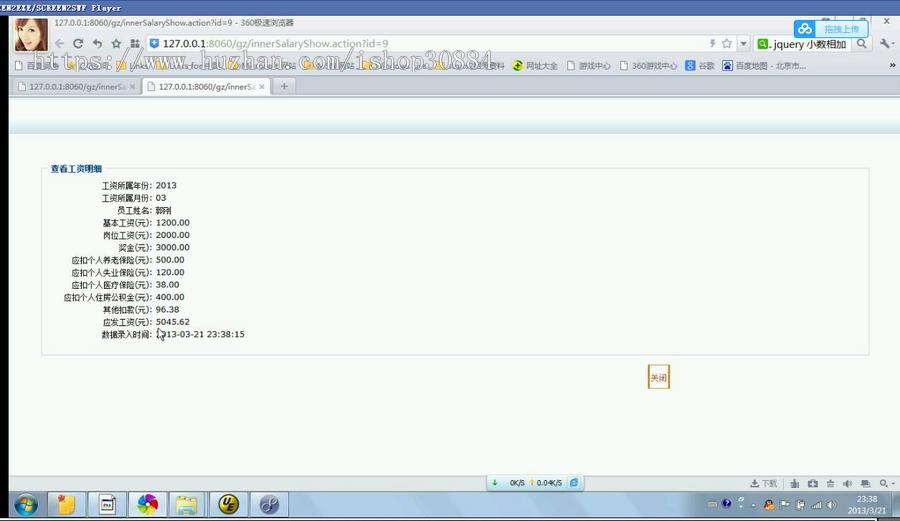Open the colorful pinwheel taskbar app
Viewport: 900px width, 521px height.
tap(148, 505)
